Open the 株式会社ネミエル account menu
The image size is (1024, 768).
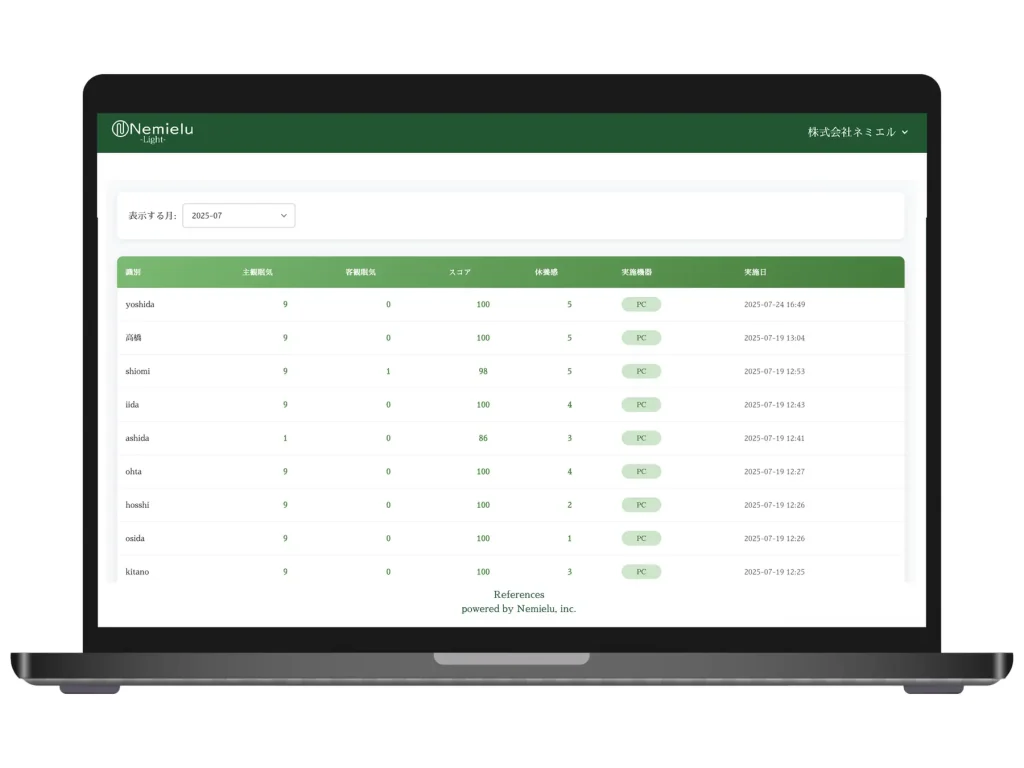(857, 132)
